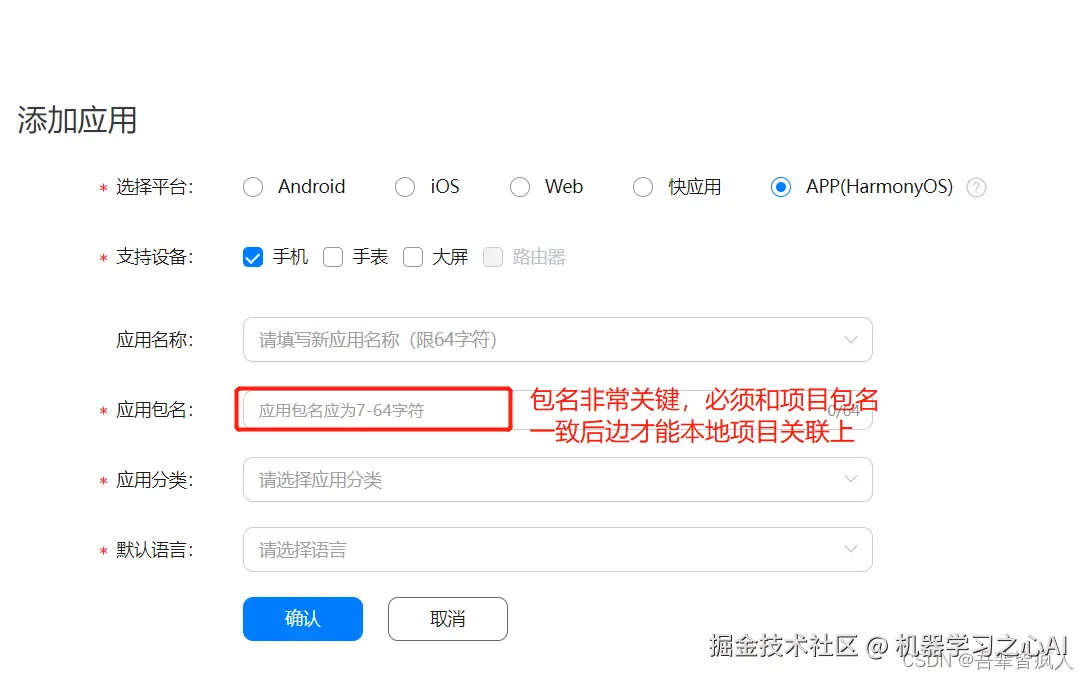Click the help icon beside APP(HarmonyOS)

click(976, 188)
